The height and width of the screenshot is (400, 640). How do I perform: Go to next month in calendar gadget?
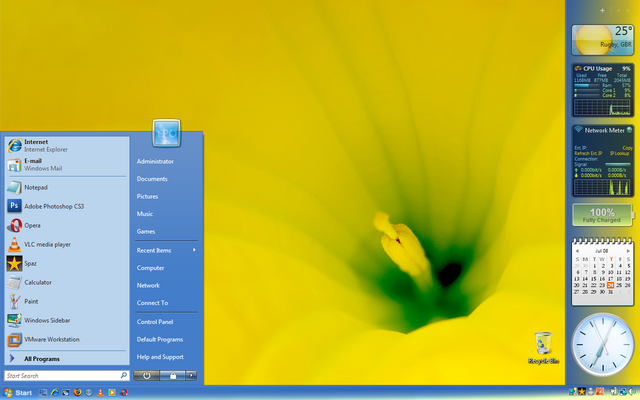(x=628, y=251)
